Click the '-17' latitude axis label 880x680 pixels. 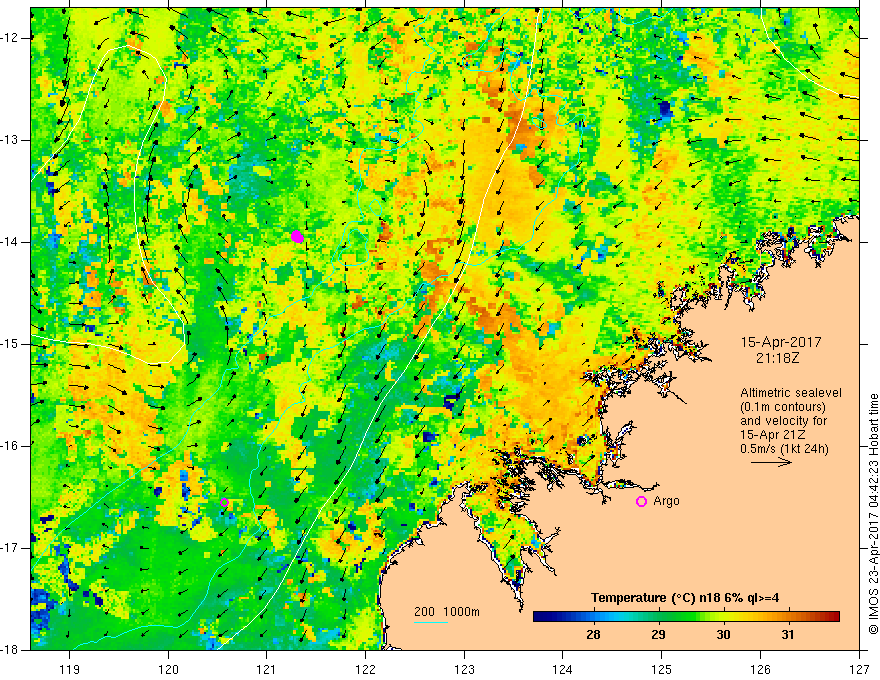tap(11, 548)
